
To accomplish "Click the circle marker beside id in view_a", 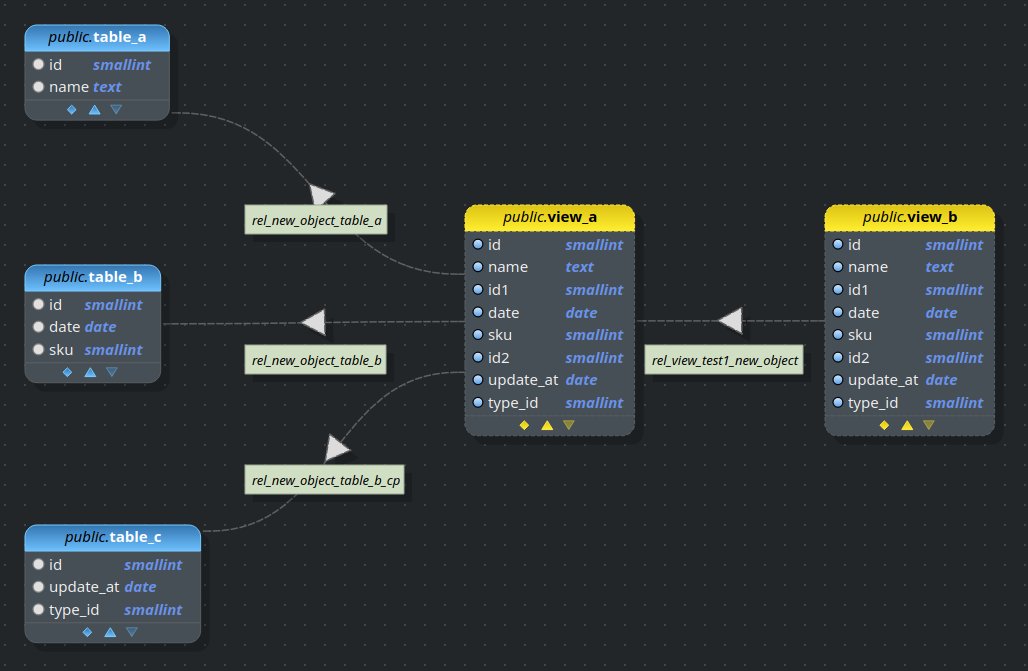I will coord(478,244).
